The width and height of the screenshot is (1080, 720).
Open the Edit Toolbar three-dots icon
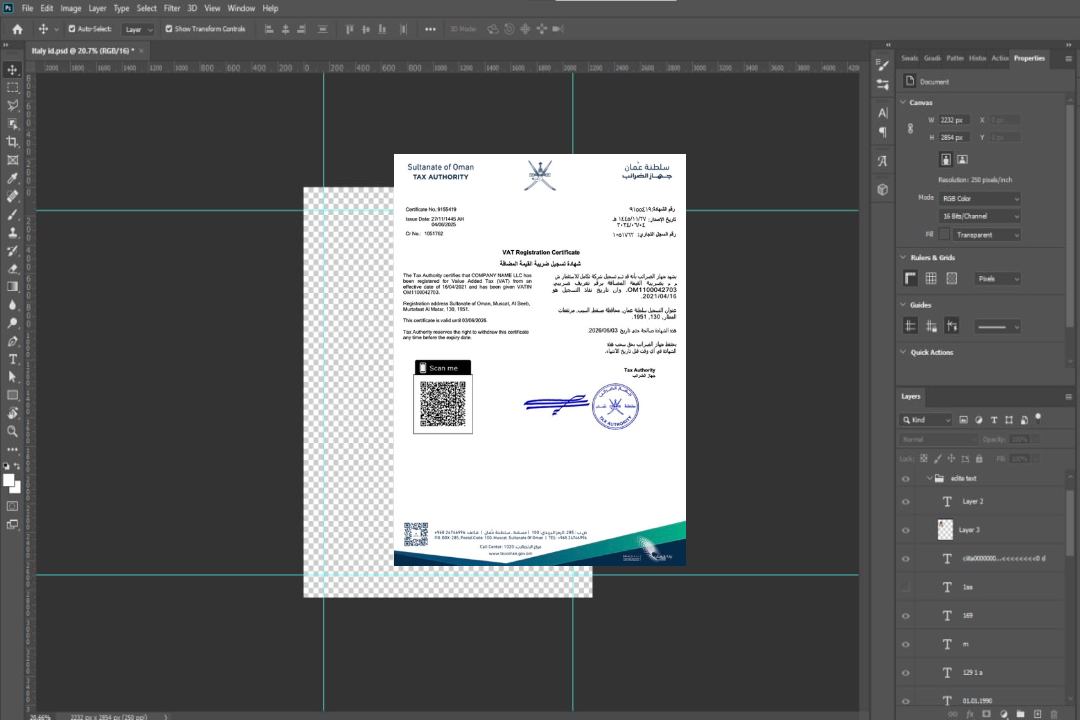coord(12,449)
